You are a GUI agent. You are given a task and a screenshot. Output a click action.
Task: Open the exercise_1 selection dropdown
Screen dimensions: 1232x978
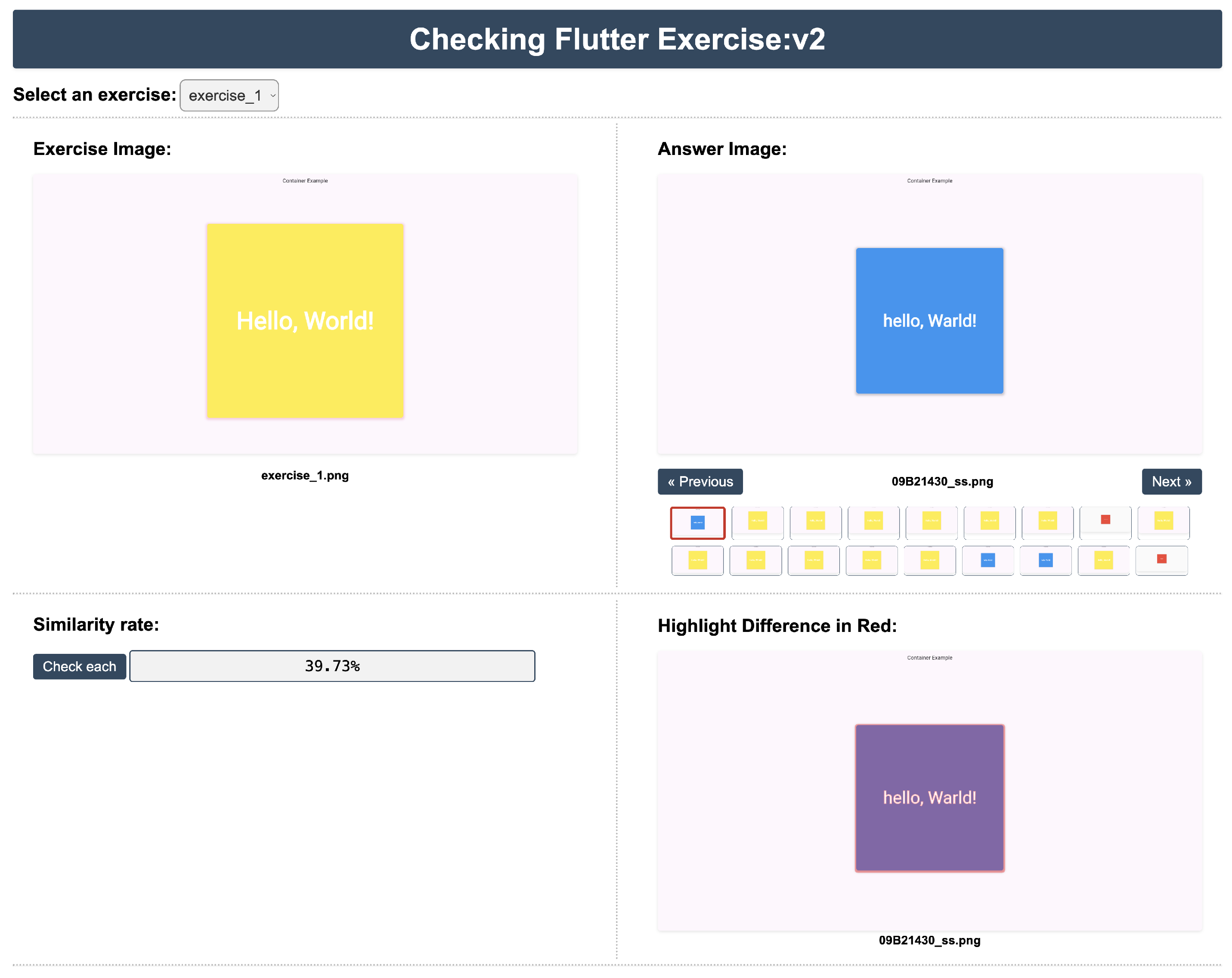point(229,96)
